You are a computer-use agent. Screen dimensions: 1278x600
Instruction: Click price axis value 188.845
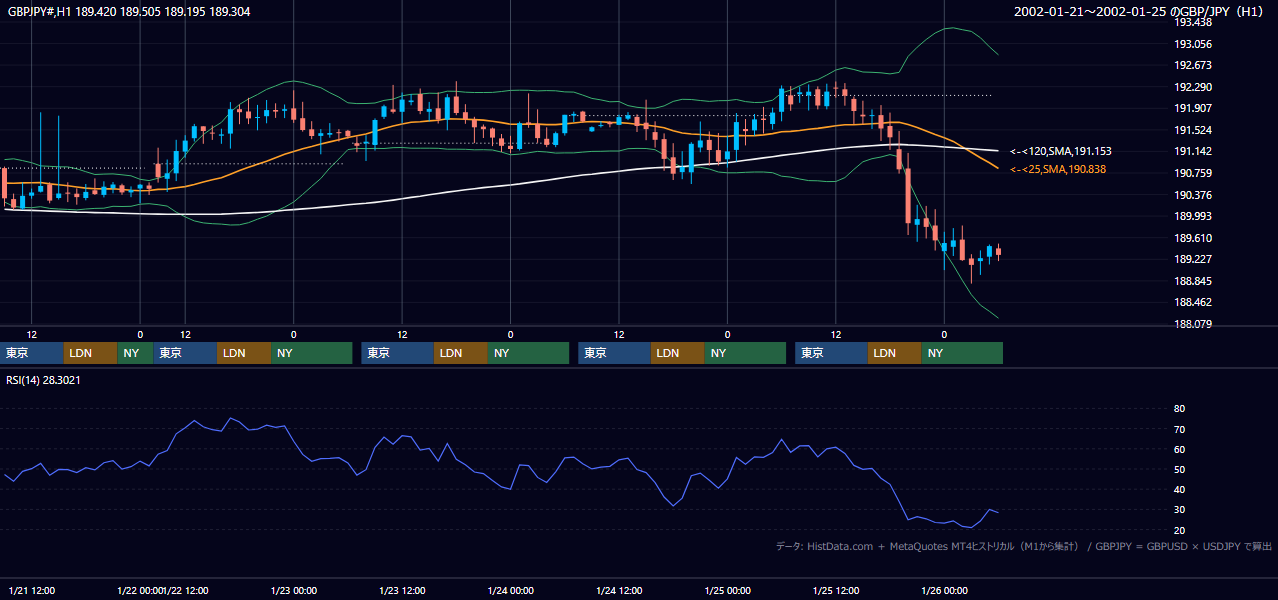tap(1193, 281)
